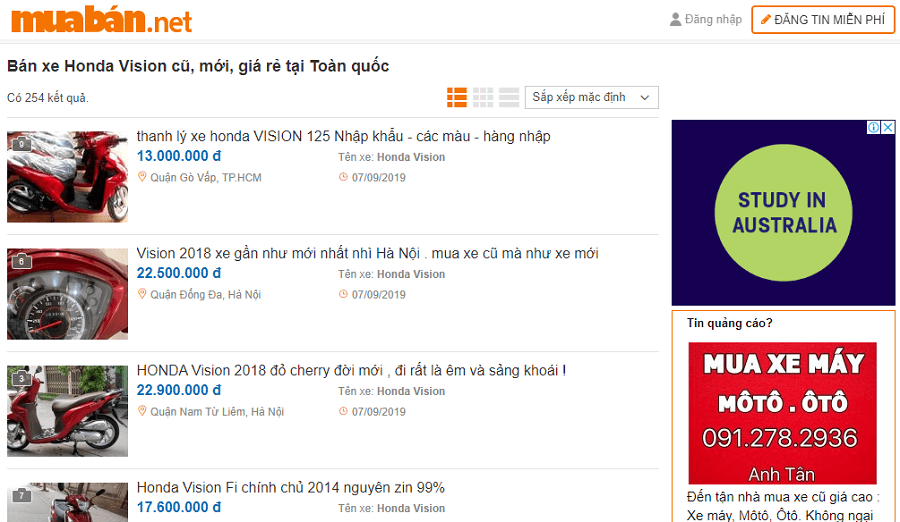900x522 pixels.
Task: Click photo count badge 9 on first thumbnail
Action: coord(22,144)
